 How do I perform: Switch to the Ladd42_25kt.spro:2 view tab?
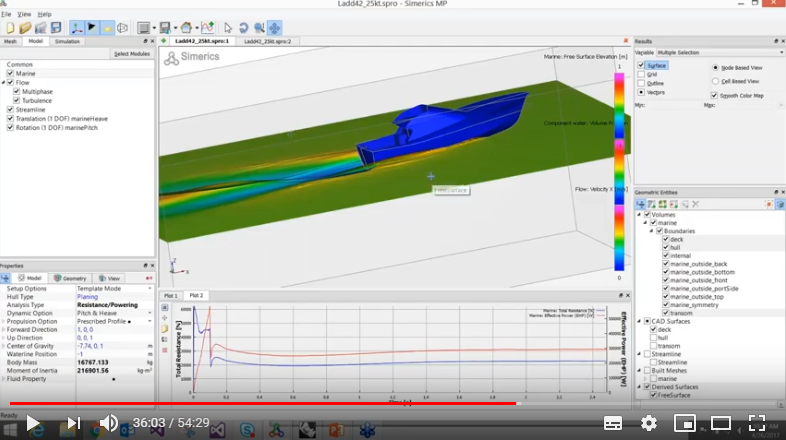[x=267, y=41]
